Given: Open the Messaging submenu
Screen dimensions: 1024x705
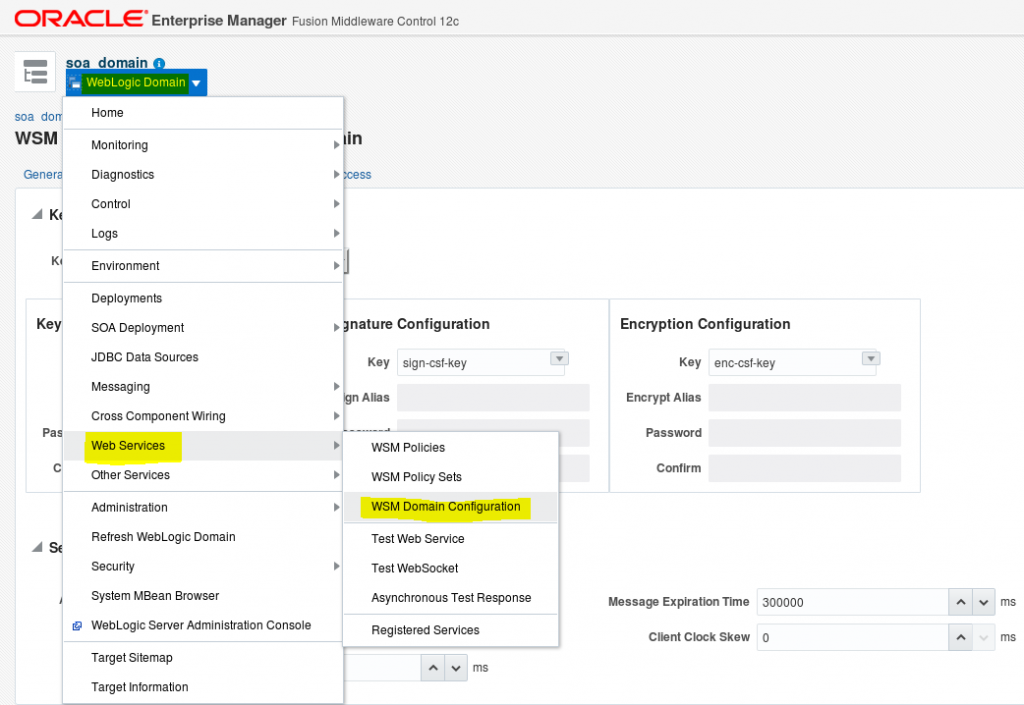Looking at the screenshot, I should (202, 386).
